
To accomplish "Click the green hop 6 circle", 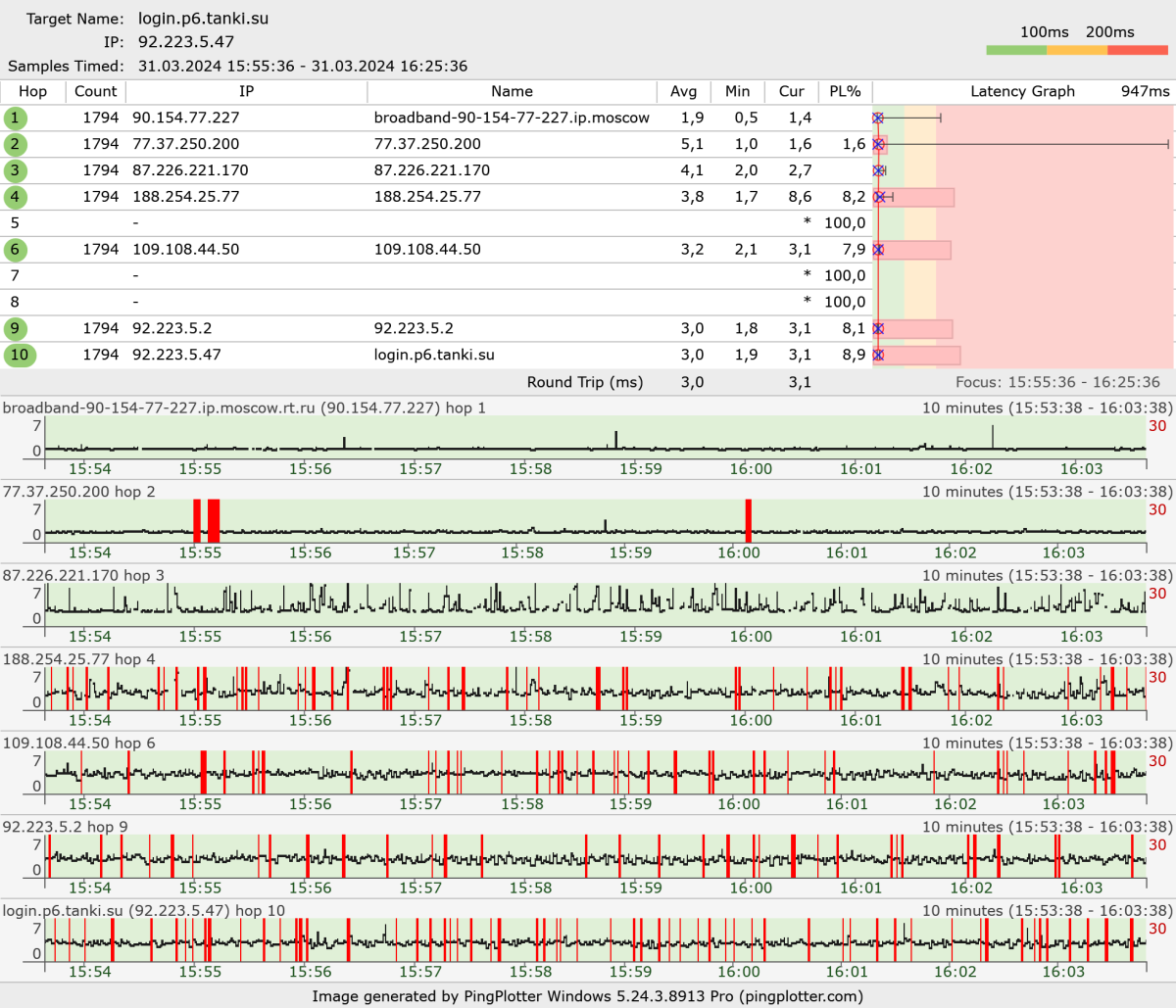I will coord(15,250).
